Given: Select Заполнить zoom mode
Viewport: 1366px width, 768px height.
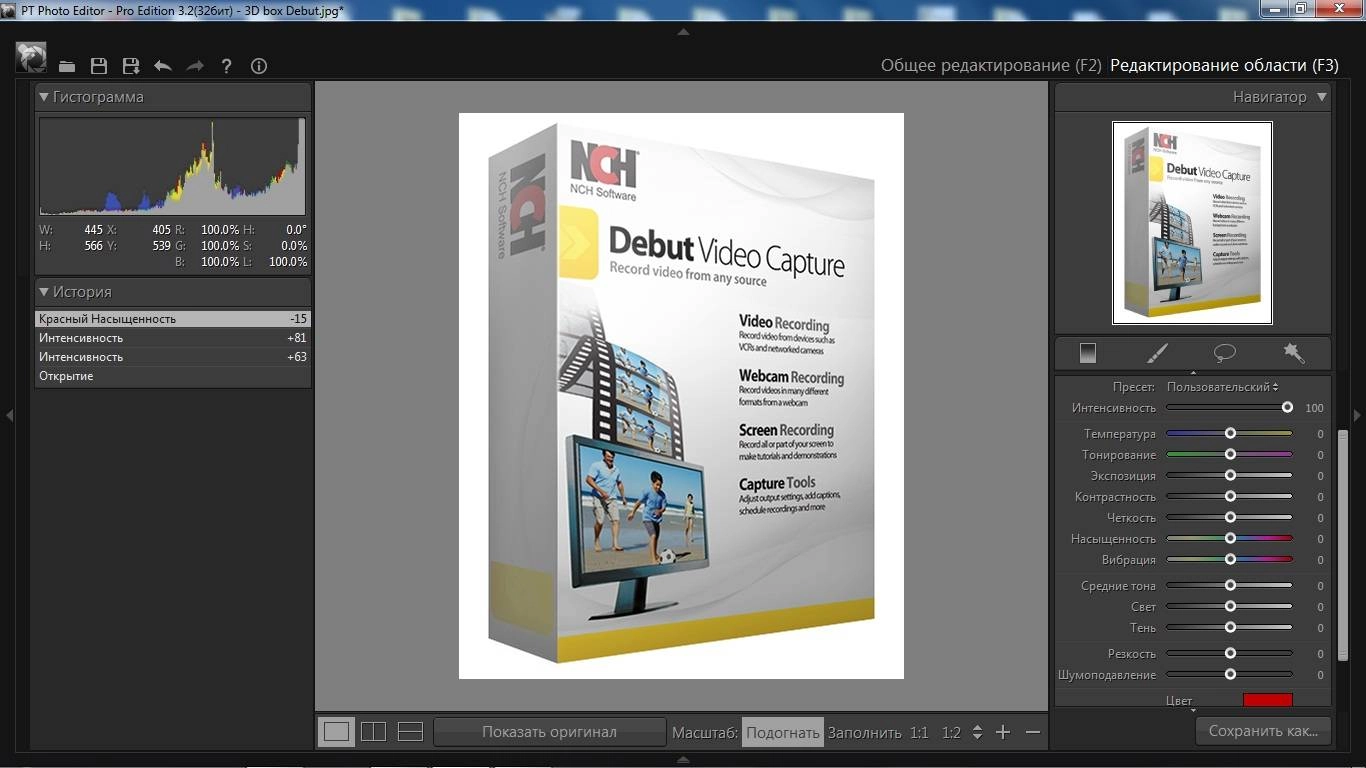Looking at the screenshot, I should tap(864, 732).
